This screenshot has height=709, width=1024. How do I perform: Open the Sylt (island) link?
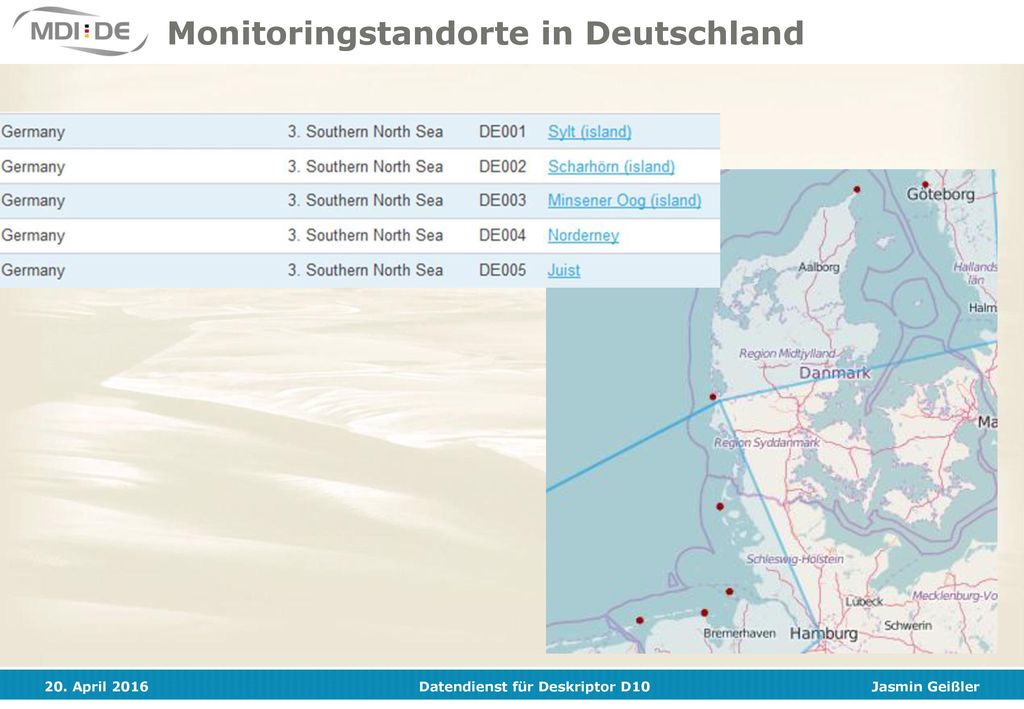click(x=590, y=132)
